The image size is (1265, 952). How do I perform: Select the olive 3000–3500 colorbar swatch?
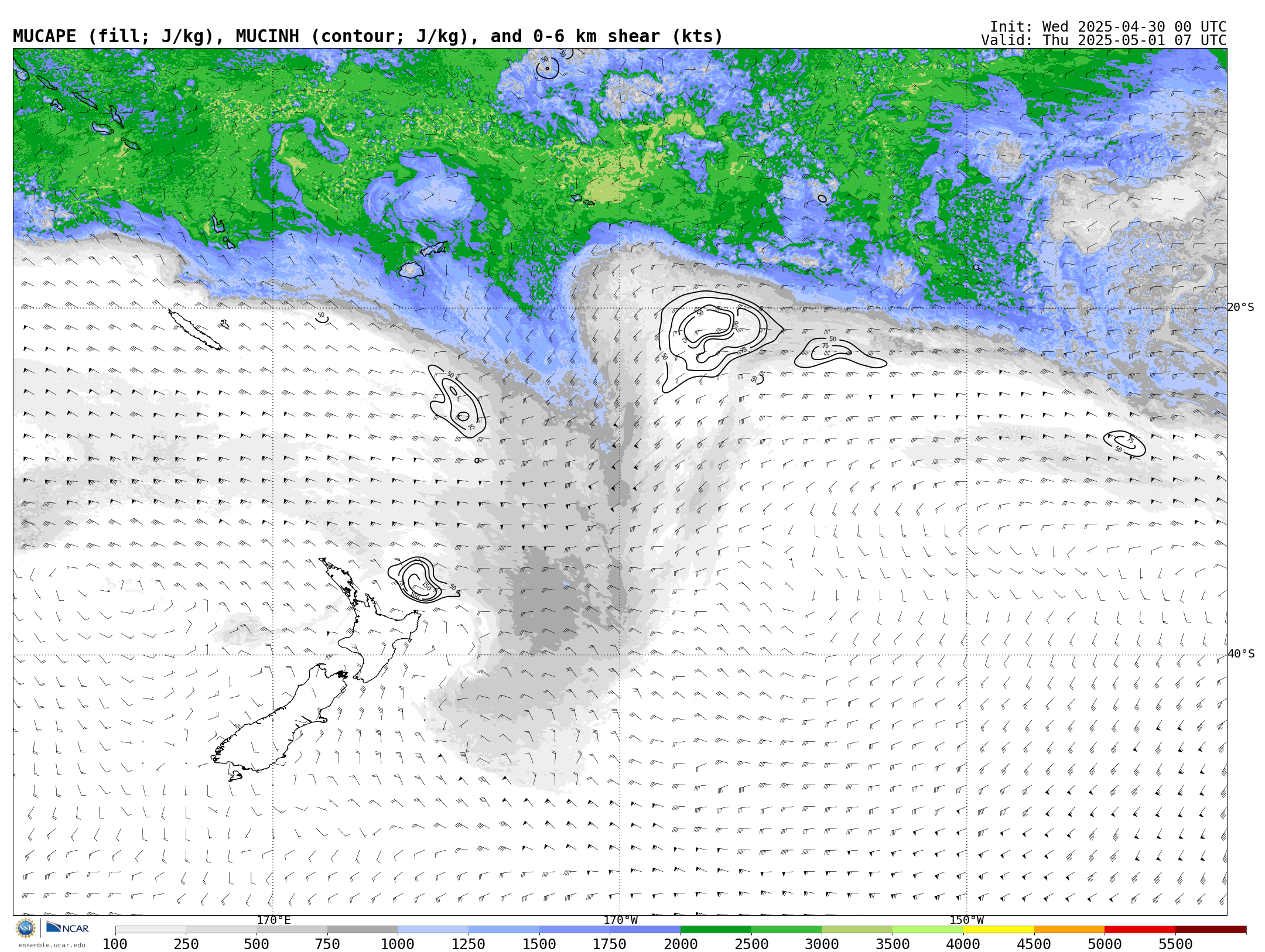tap(857, 929)
